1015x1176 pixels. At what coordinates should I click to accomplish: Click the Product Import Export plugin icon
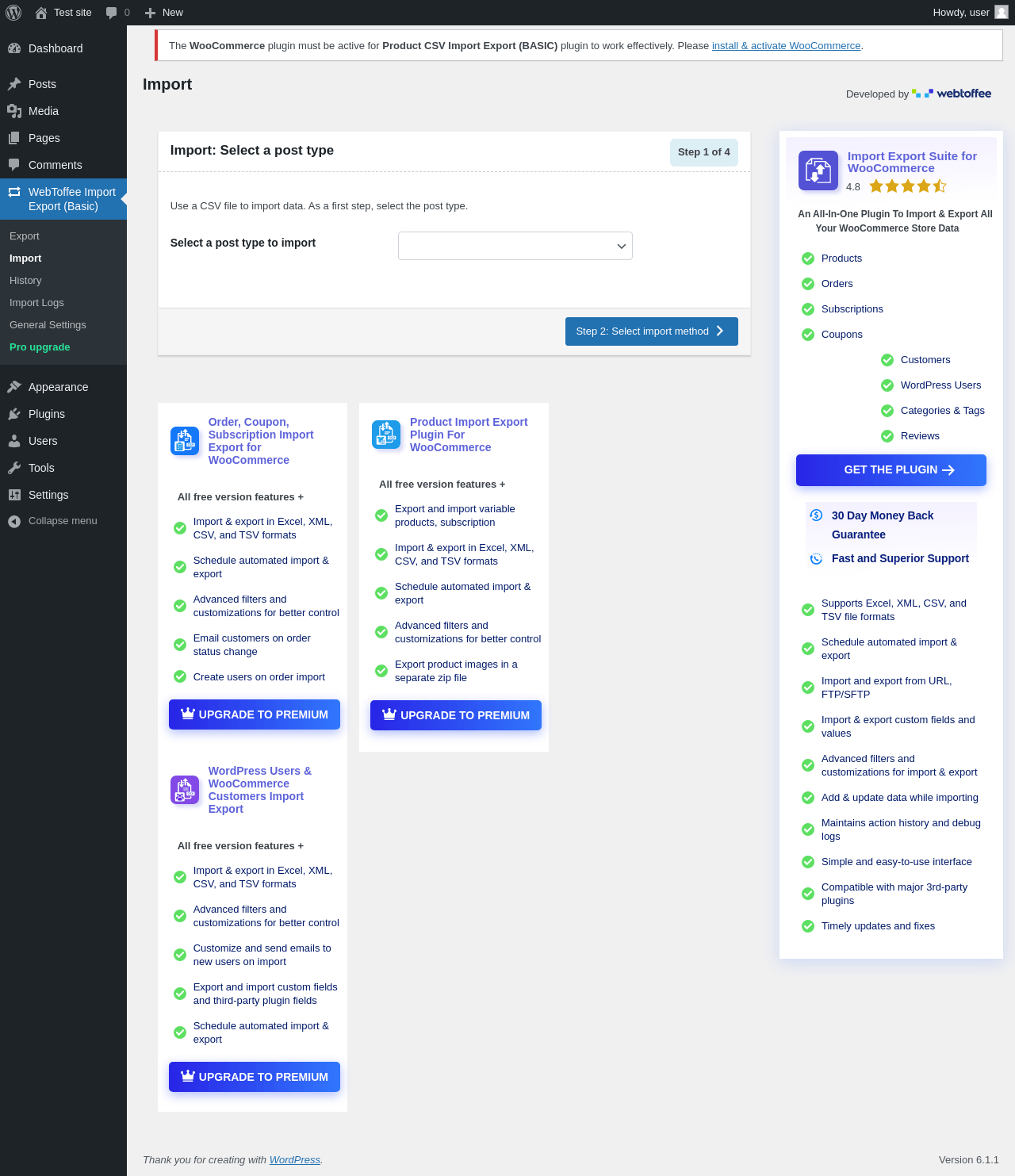click(386, 435)
